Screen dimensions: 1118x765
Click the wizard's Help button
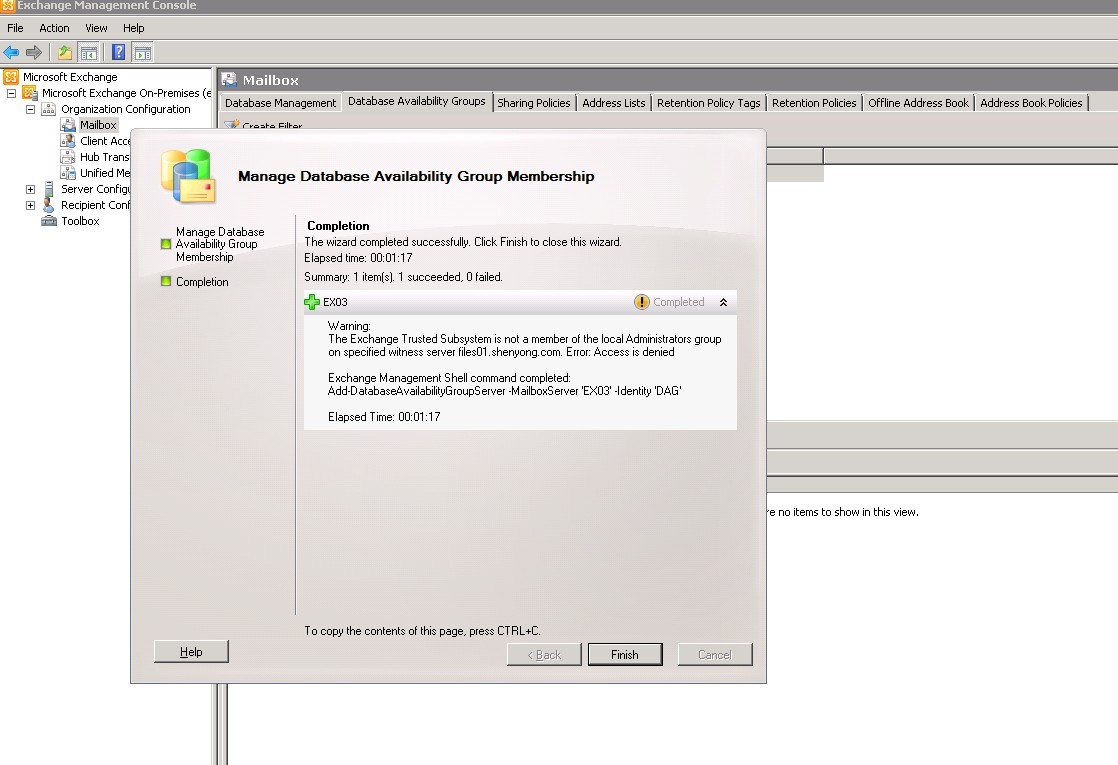[191, 652]
